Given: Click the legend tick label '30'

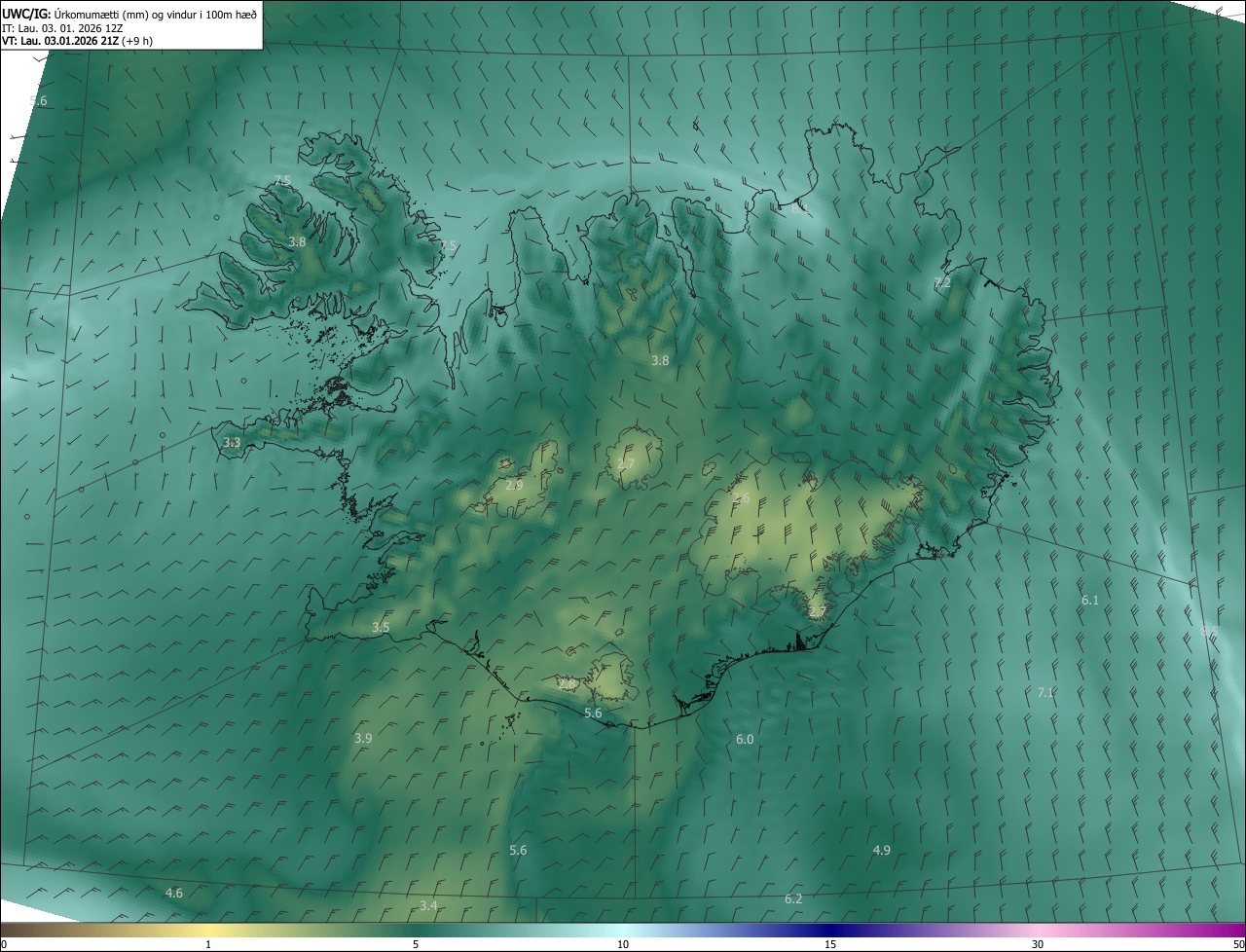Looking at the screenshot, I should (1038, 945).
